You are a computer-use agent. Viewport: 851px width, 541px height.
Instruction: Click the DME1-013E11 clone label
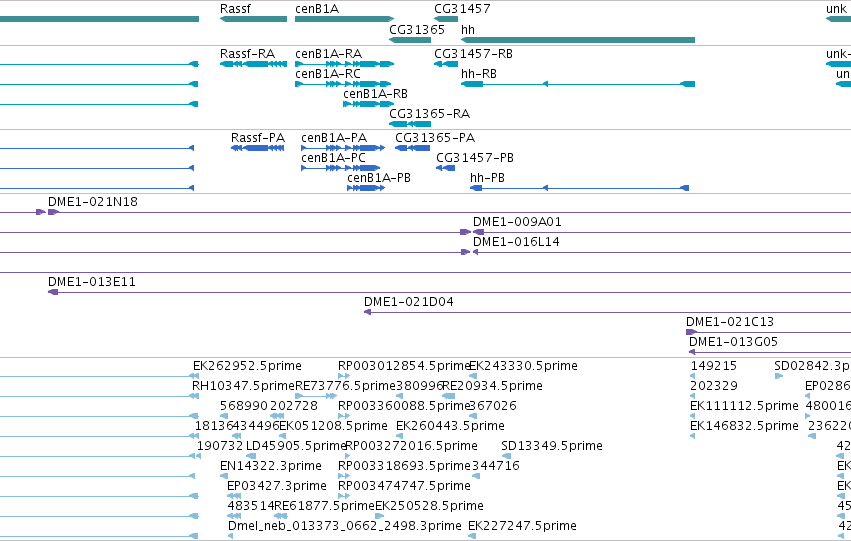(92, 282)
